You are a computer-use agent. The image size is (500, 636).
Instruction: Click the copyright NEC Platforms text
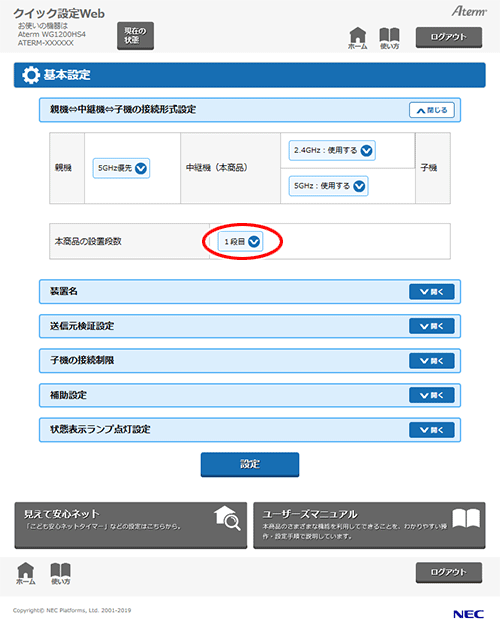(72, 610)
